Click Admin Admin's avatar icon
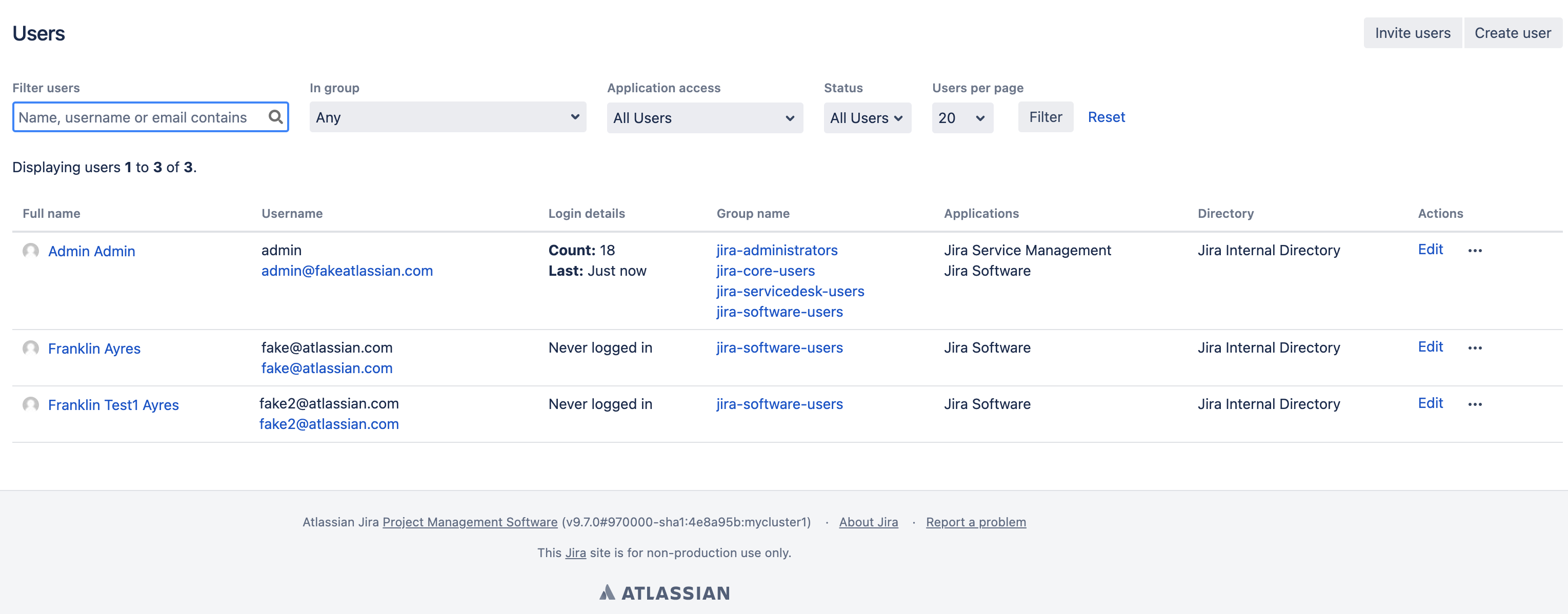 pos(30,251)
